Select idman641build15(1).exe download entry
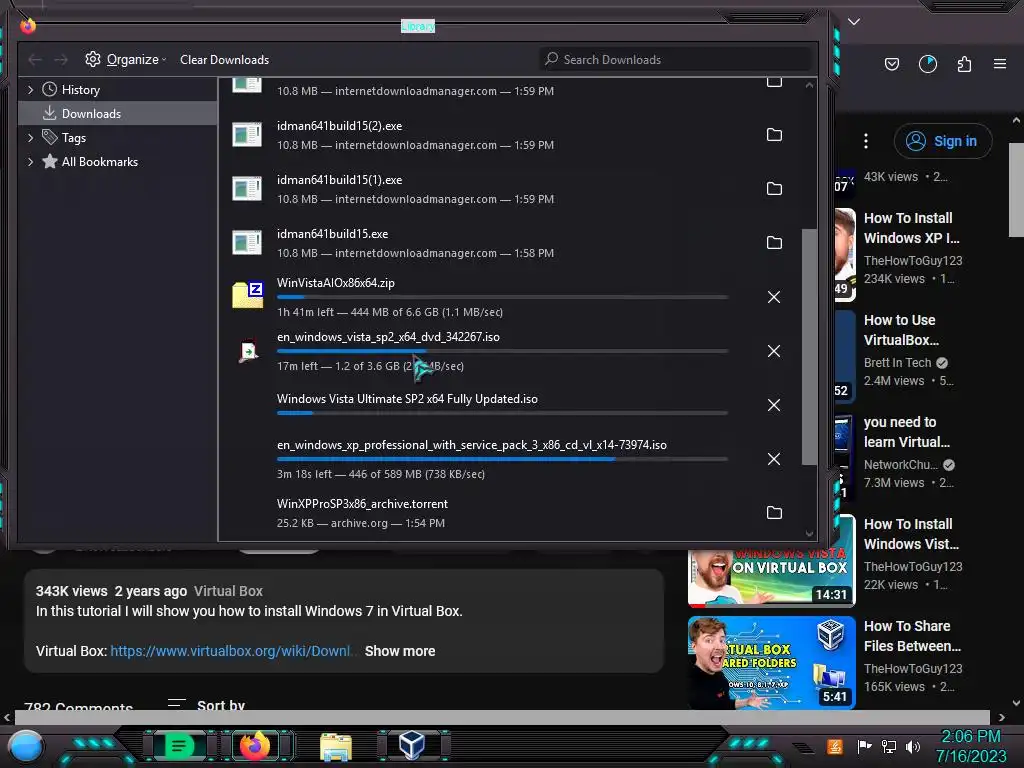The image size is (1024, 768). pyautogui.click(x=509, y=189)
